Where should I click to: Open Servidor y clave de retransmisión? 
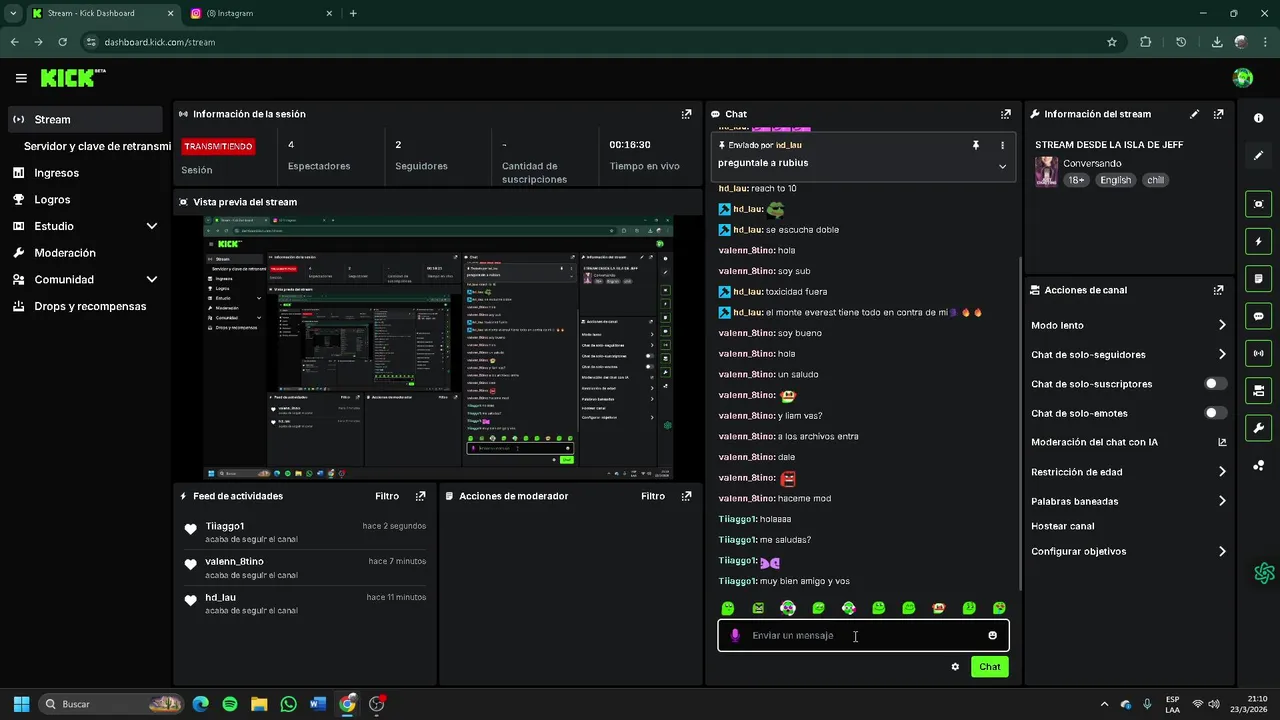click(97, 146)
